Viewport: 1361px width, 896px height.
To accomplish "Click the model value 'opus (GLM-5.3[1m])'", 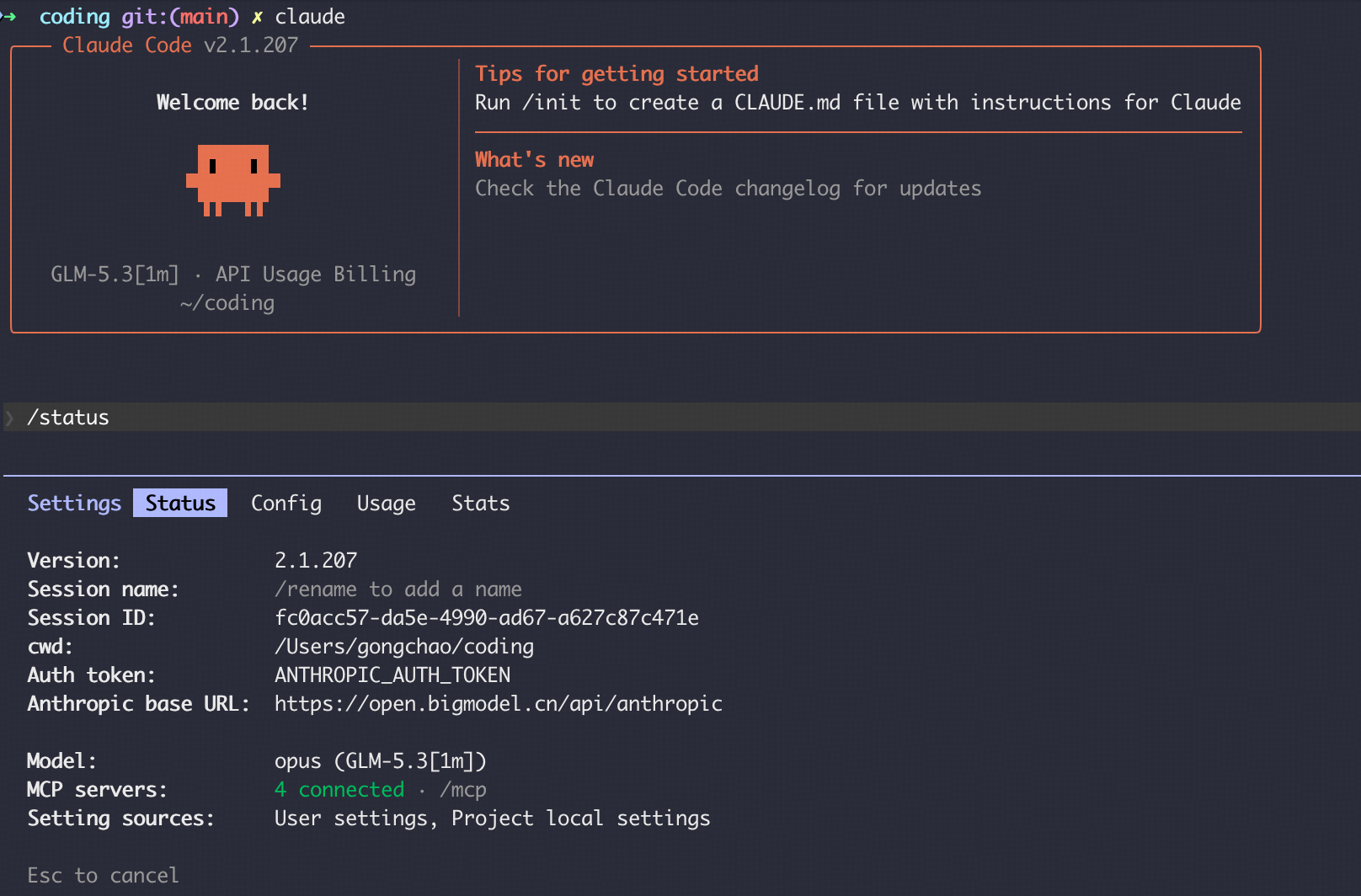I will click(381, 761).
